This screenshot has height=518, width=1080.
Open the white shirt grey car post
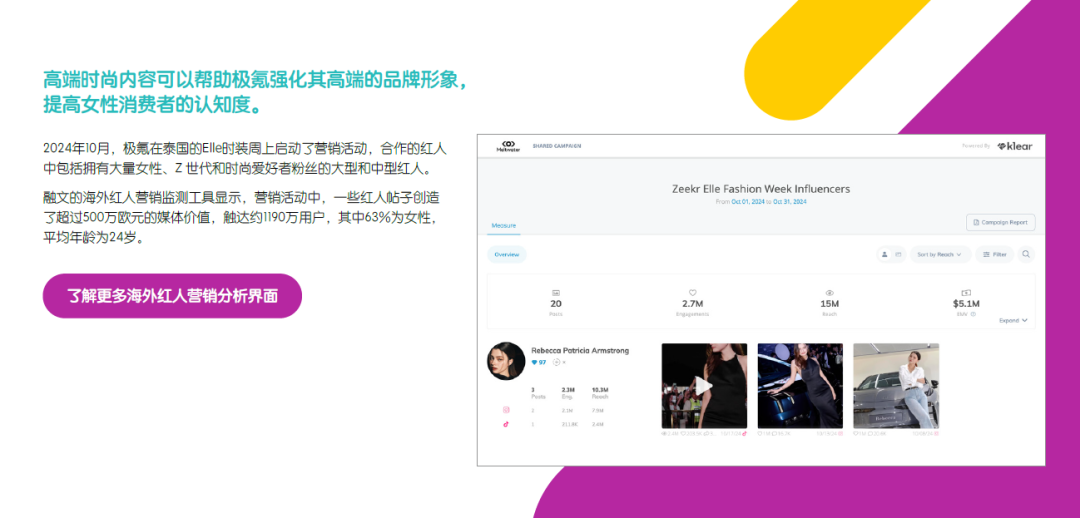coord(895,386)
